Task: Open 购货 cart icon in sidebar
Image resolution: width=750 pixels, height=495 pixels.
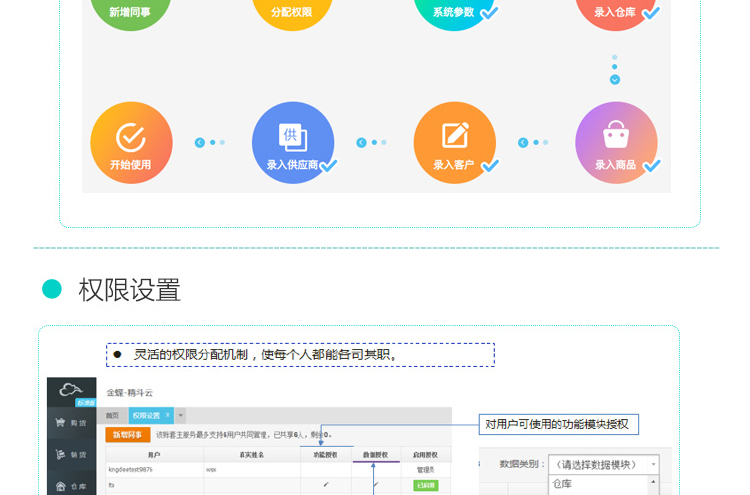Action: click(x=60, y=422)
